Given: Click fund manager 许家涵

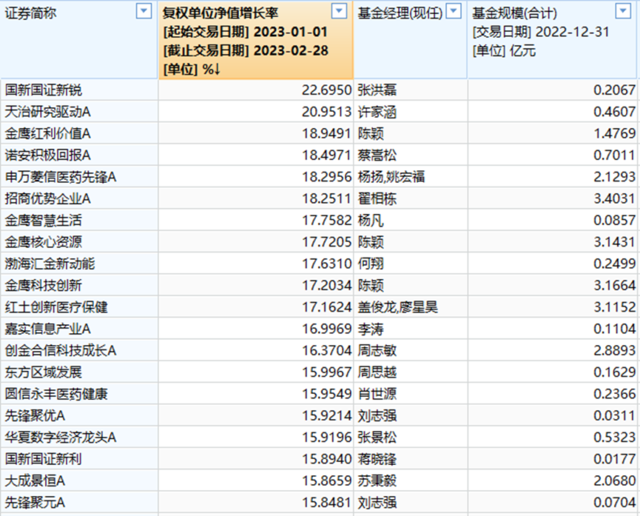Looking at the screenshot, I should pos(377,111).
